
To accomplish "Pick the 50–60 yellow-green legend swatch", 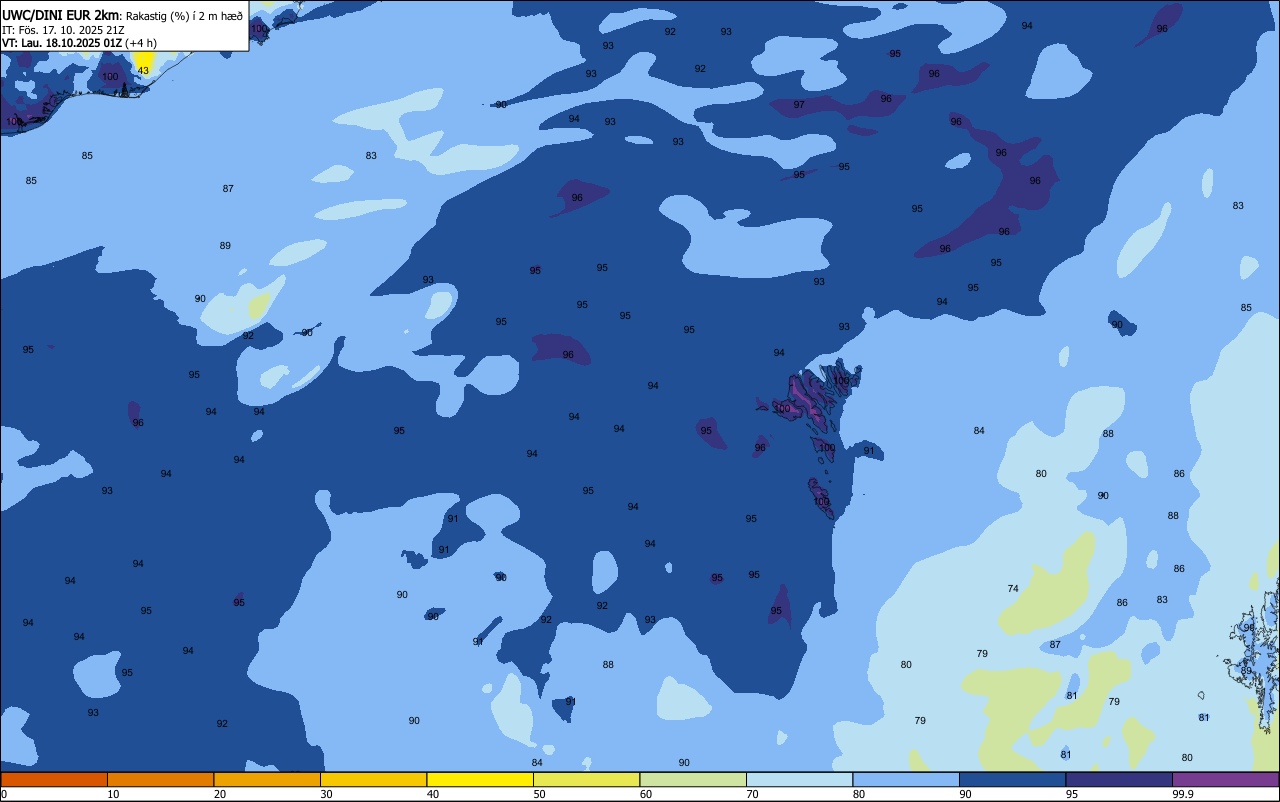I will tap(586, 780).
